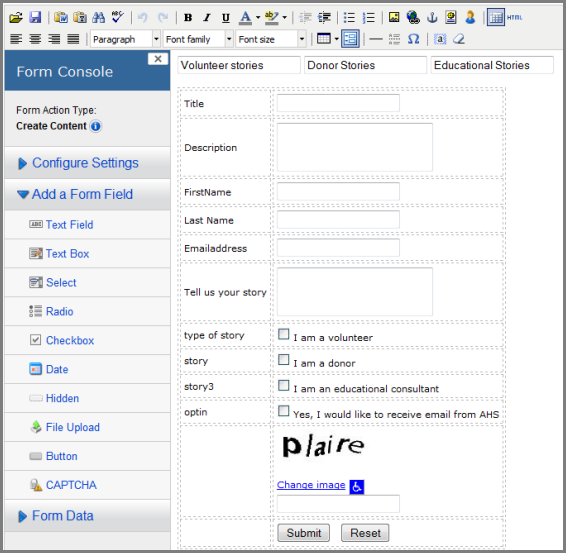
Task: Open the Donor Stories tab
Action: point(365,65)
